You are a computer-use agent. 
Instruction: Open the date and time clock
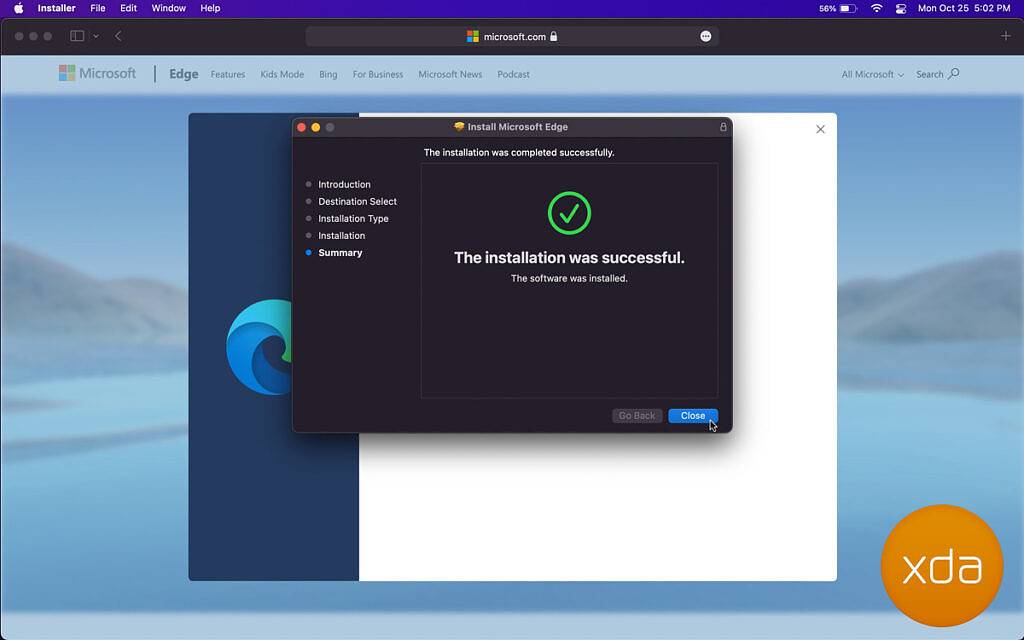pyautogui.click(x=964, y=8)
